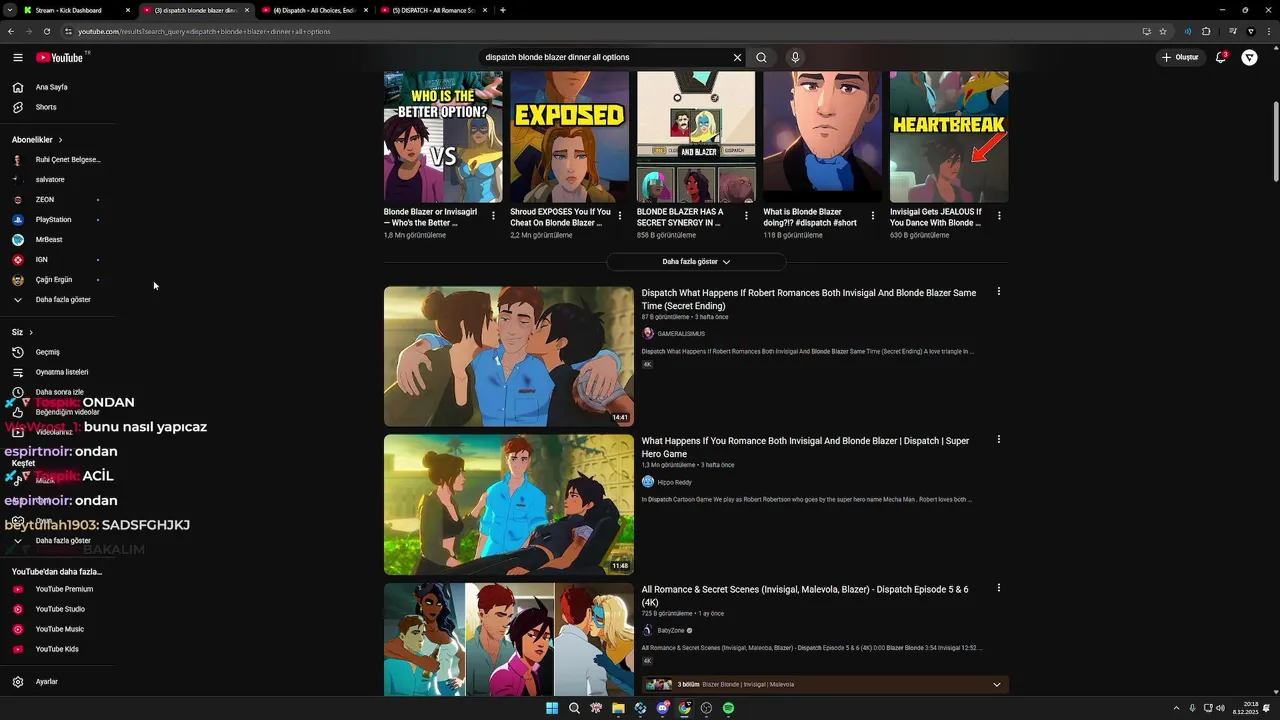
Task: Open the GAMERALISIMUS channel avatar
Action: 648,333
